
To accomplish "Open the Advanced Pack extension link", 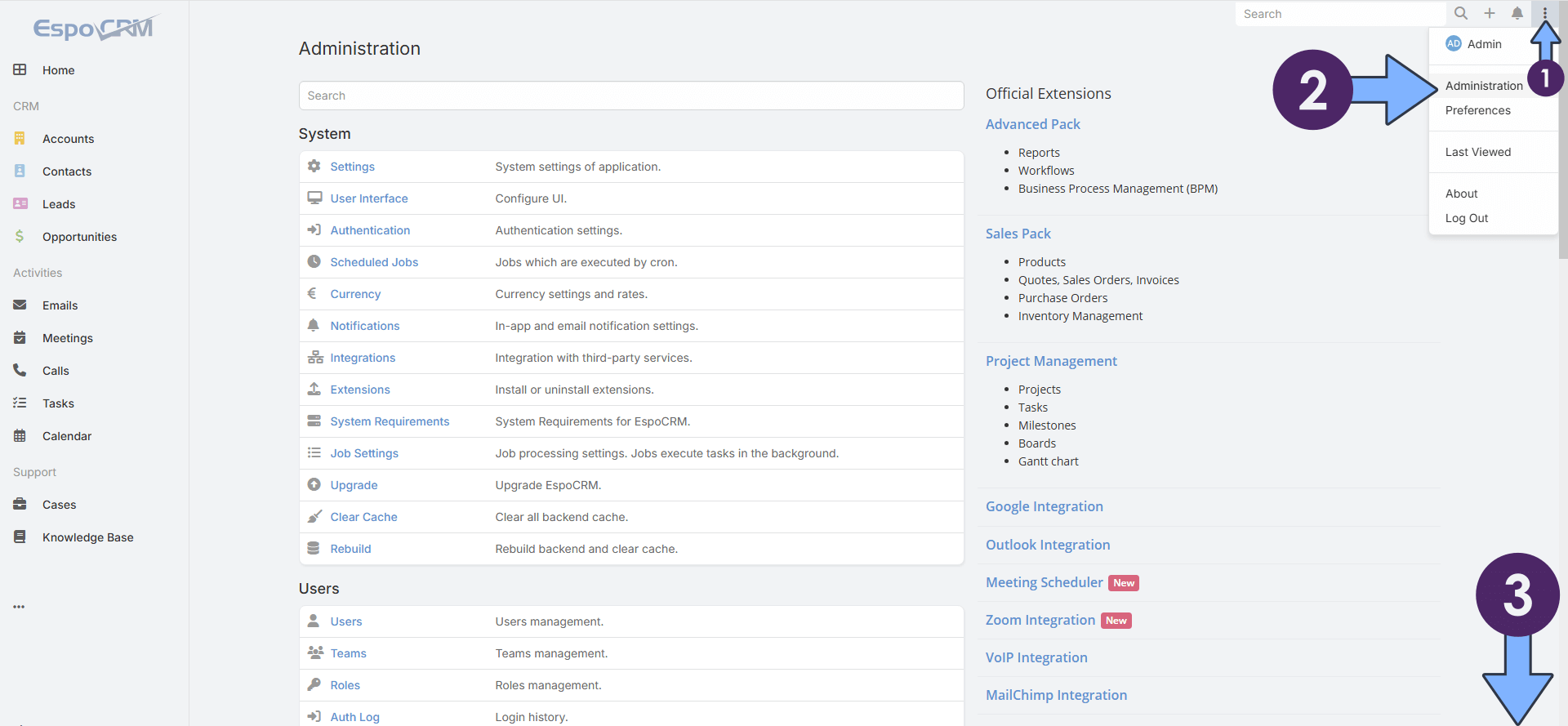I will [1033, 124].
